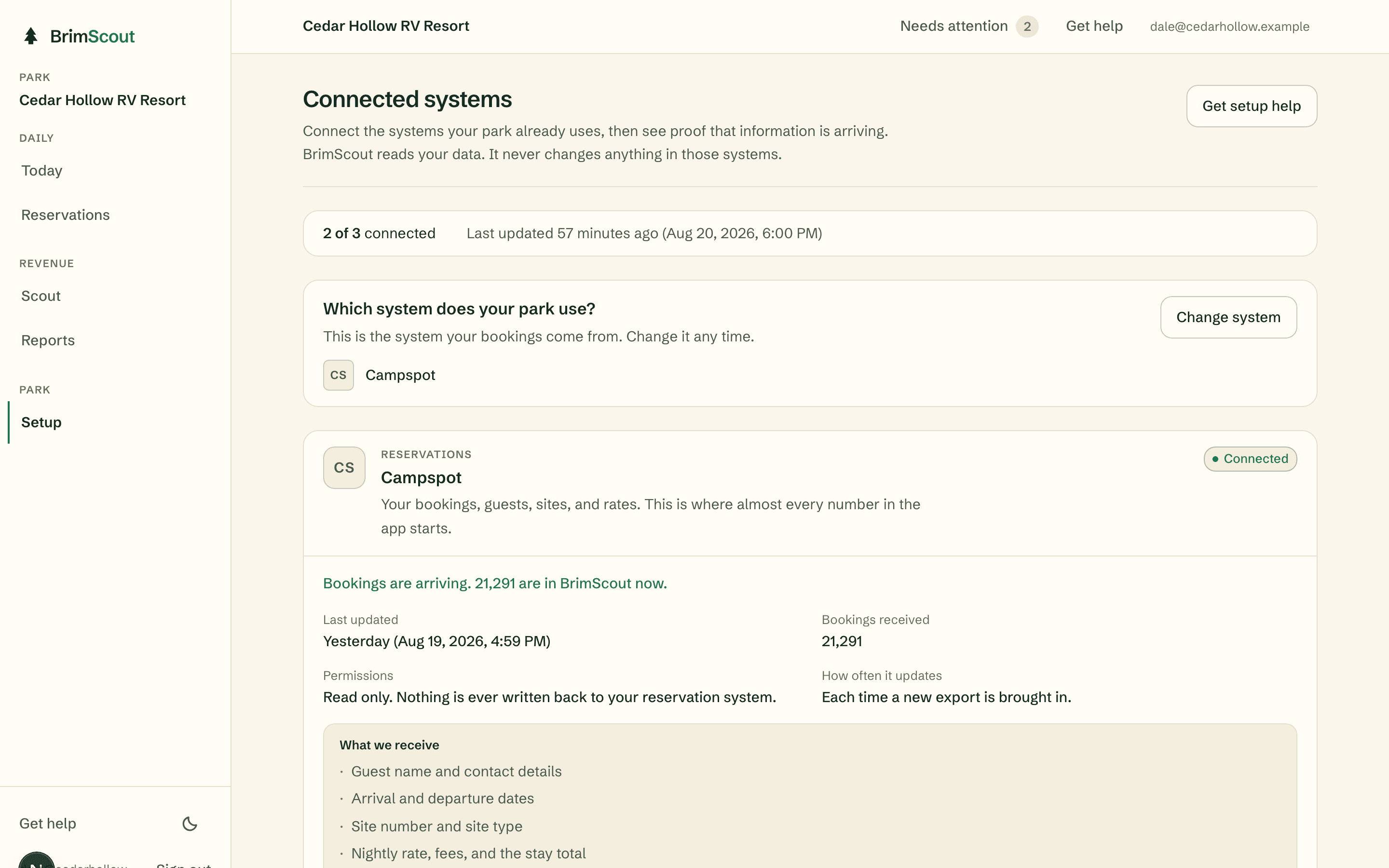Click the small CS badge beside Campspot
Viewport: 1389px width, 868px height.
tap(338, 375)
